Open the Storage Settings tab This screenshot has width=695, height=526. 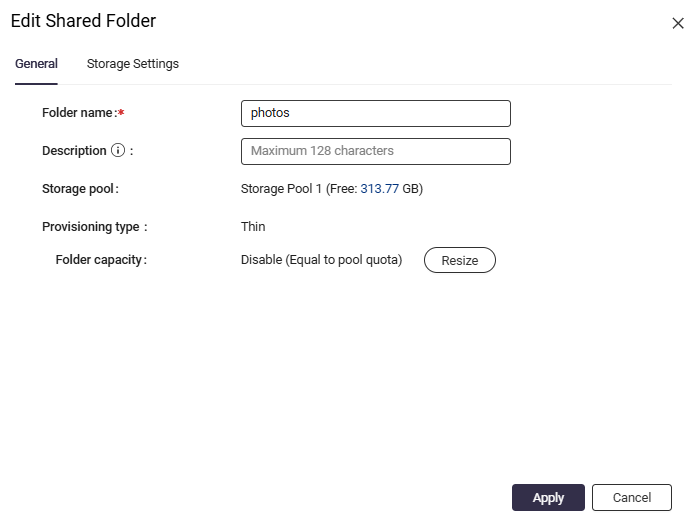[133, 64]
